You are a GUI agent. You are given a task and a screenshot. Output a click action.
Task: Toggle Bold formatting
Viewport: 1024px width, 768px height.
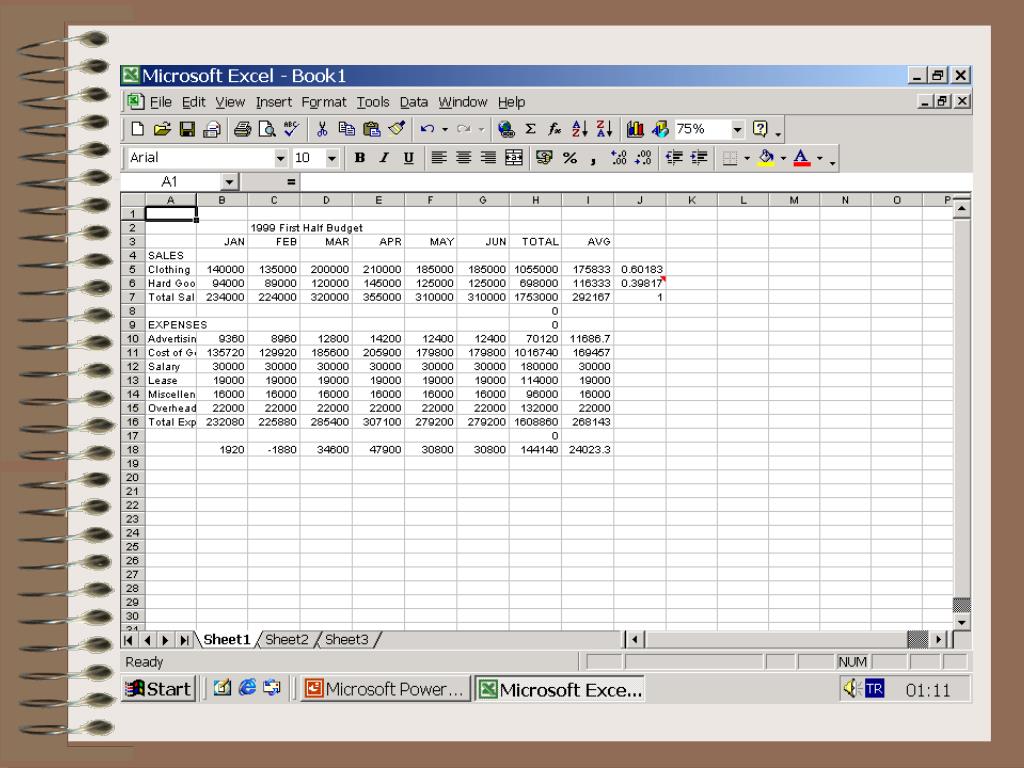pos(359,158)
